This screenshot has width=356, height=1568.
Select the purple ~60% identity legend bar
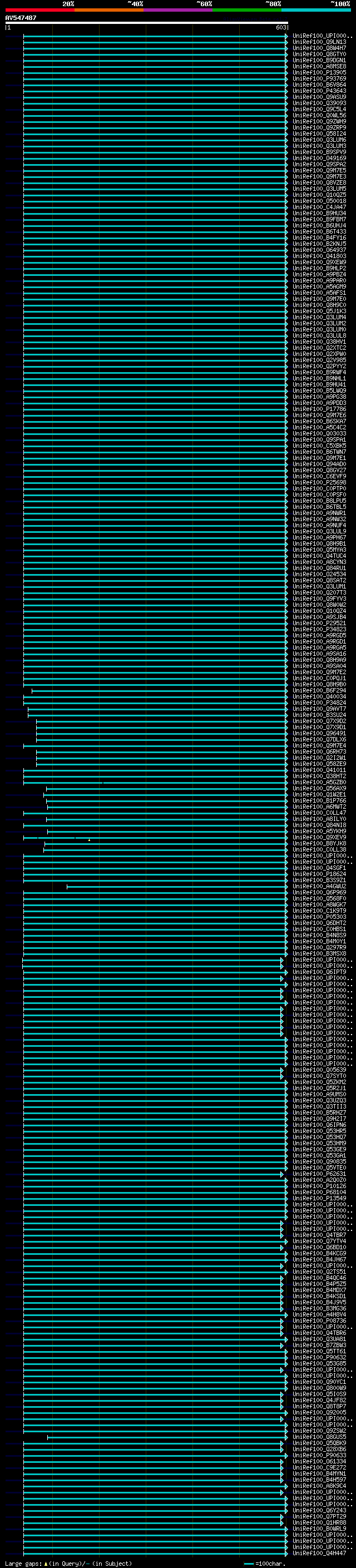[179, 11]
